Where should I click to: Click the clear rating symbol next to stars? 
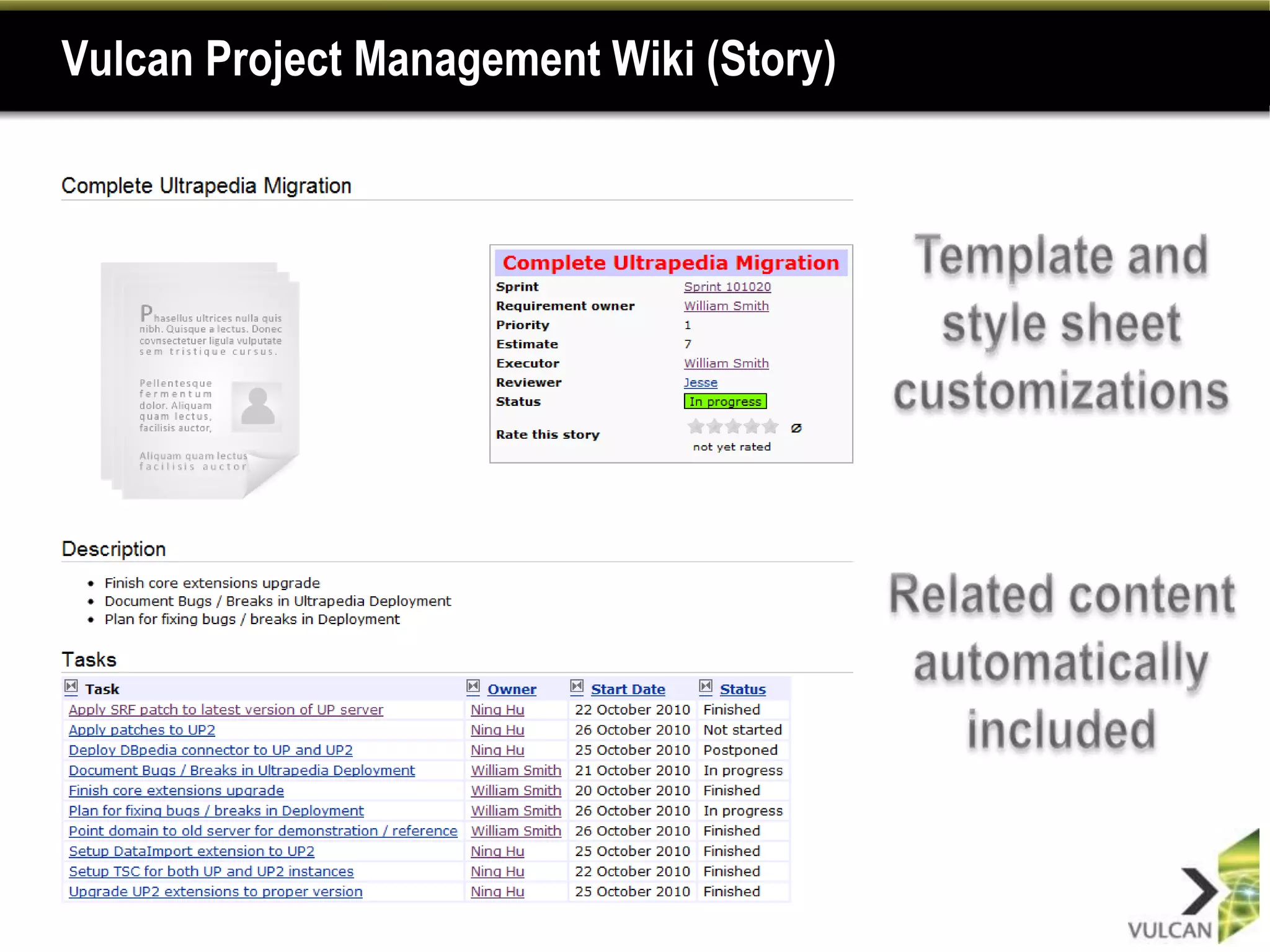click(796, 428)
